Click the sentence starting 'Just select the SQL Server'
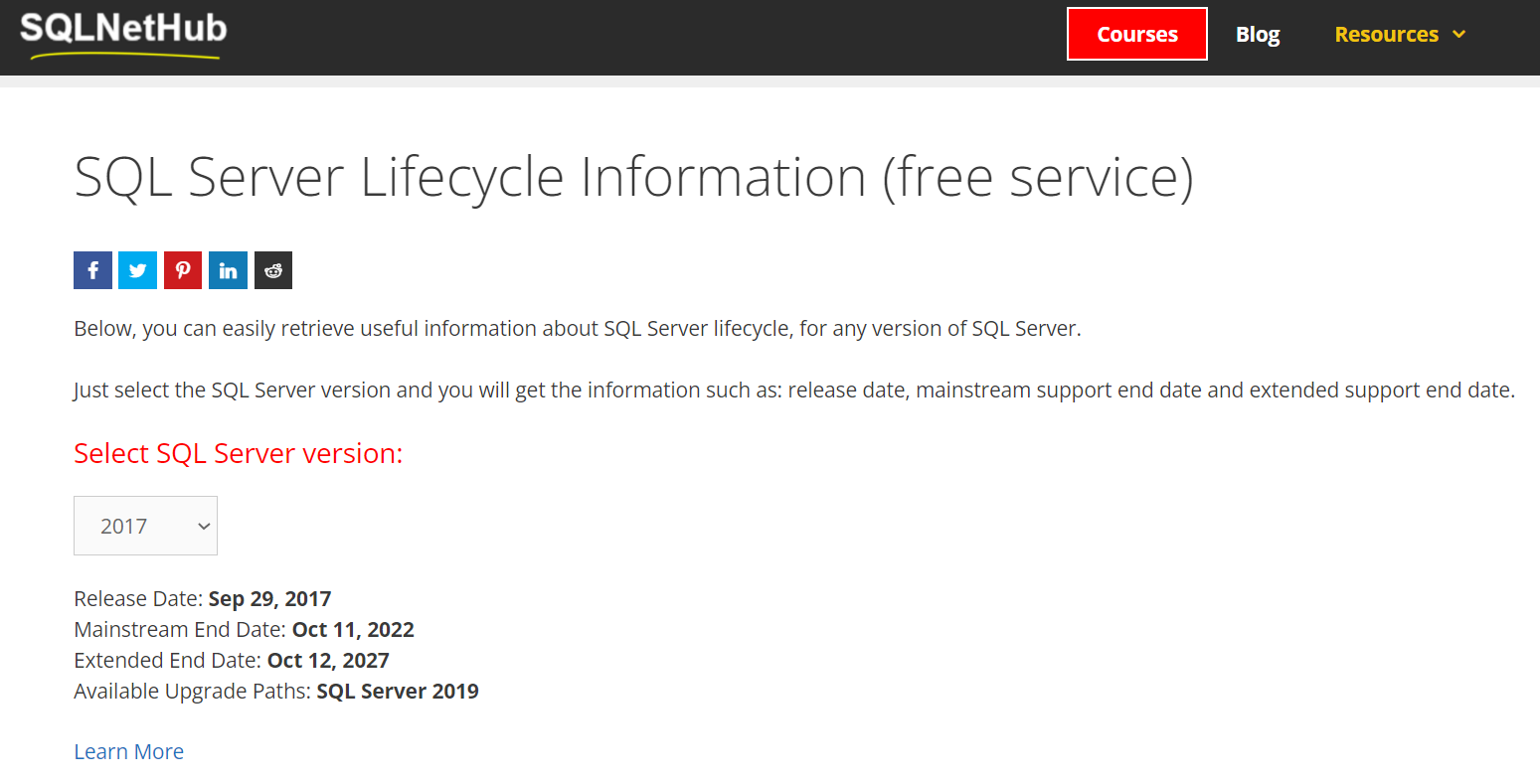 [x=794, y=391]
